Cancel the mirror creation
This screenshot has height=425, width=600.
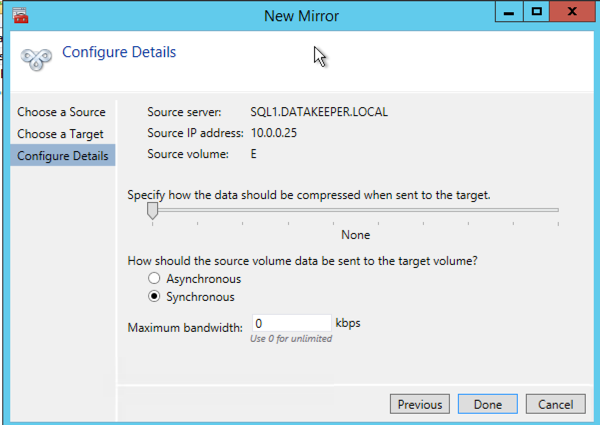[555, 405]
